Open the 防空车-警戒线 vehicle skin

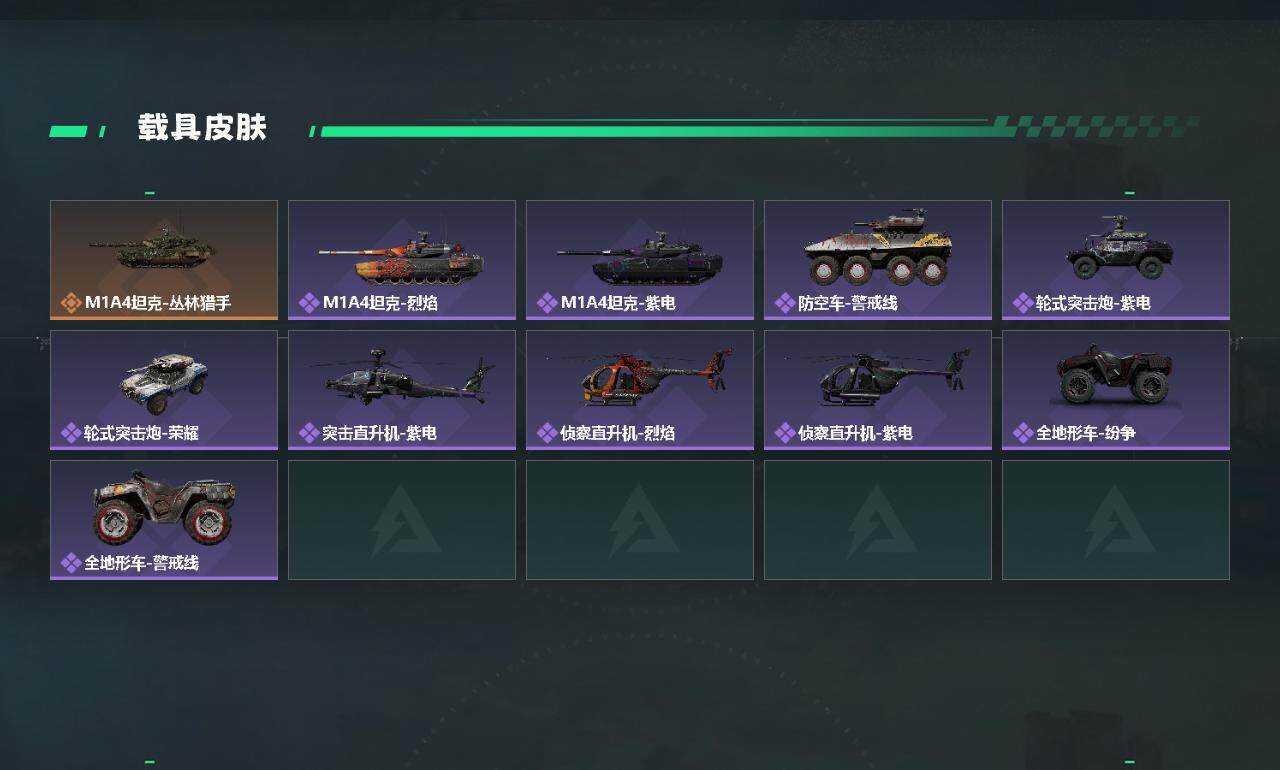[x=878, y=260]
